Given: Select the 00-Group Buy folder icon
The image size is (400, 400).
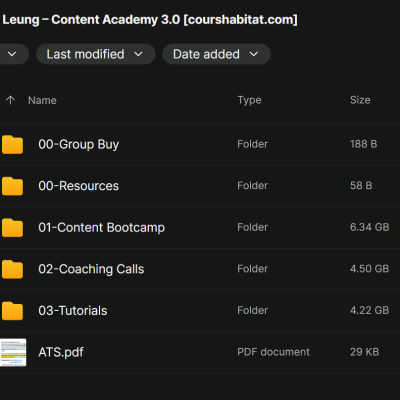Looking at the screenshot, I should point(12,145).
